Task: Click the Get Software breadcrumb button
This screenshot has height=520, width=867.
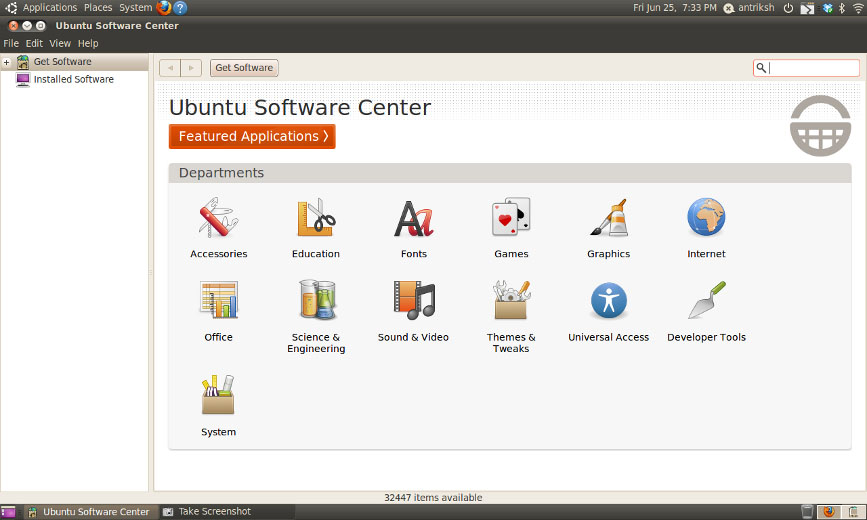Action: coord(244,68)
